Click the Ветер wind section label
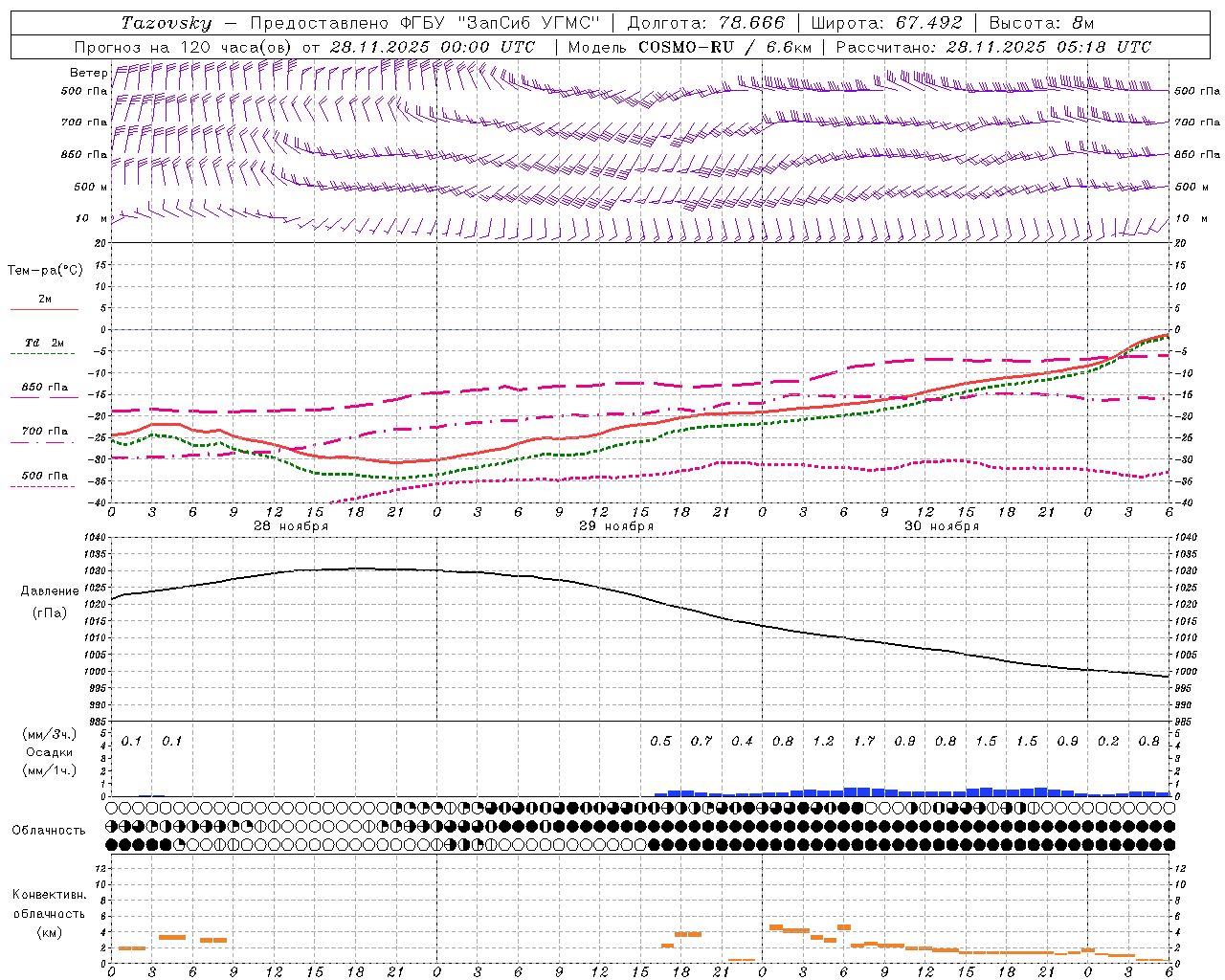This screenshot has height=980, width=1225. tap(88, 73)
